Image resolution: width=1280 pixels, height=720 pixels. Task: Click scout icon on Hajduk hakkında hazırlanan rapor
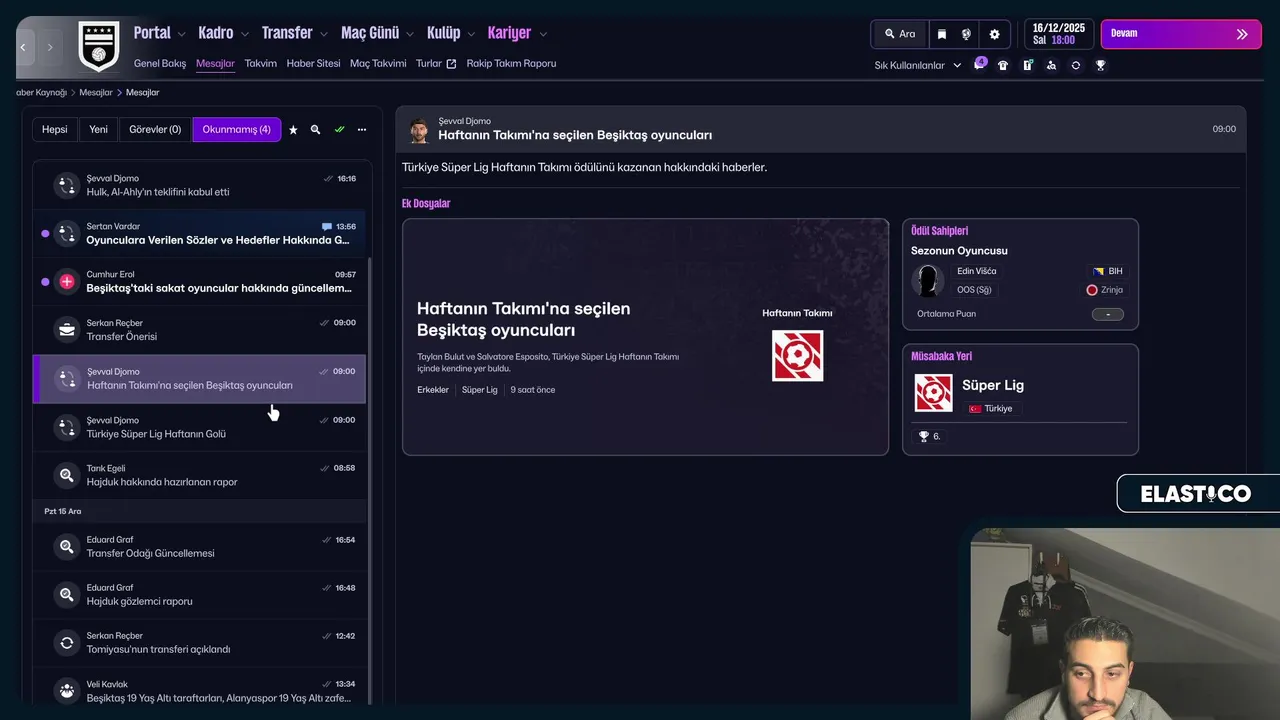pos(66,475)
